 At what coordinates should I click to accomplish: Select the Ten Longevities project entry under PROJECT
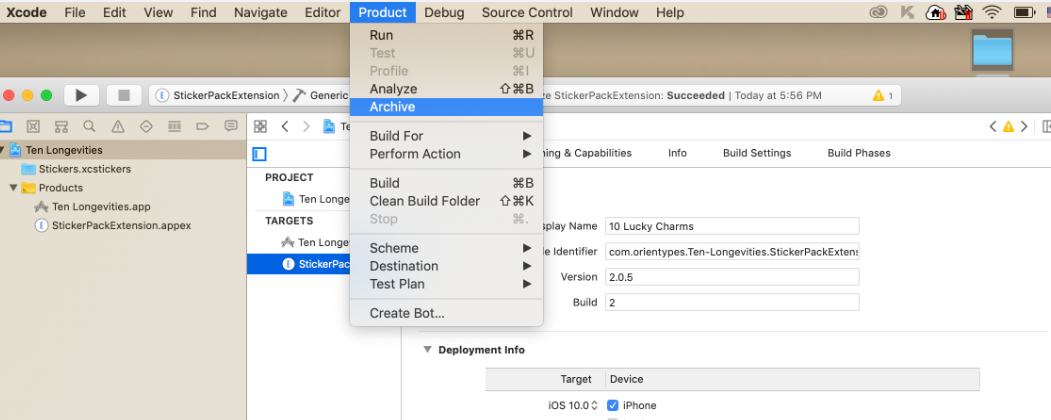pyautogui.click(x=316, y=199)
